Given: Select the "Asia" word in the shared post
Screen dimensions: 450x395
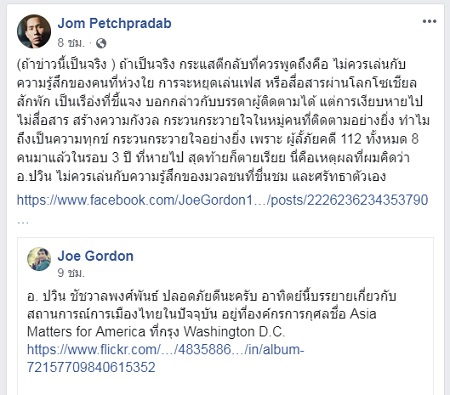Looking at the screenshot, I should click(363, 314).
